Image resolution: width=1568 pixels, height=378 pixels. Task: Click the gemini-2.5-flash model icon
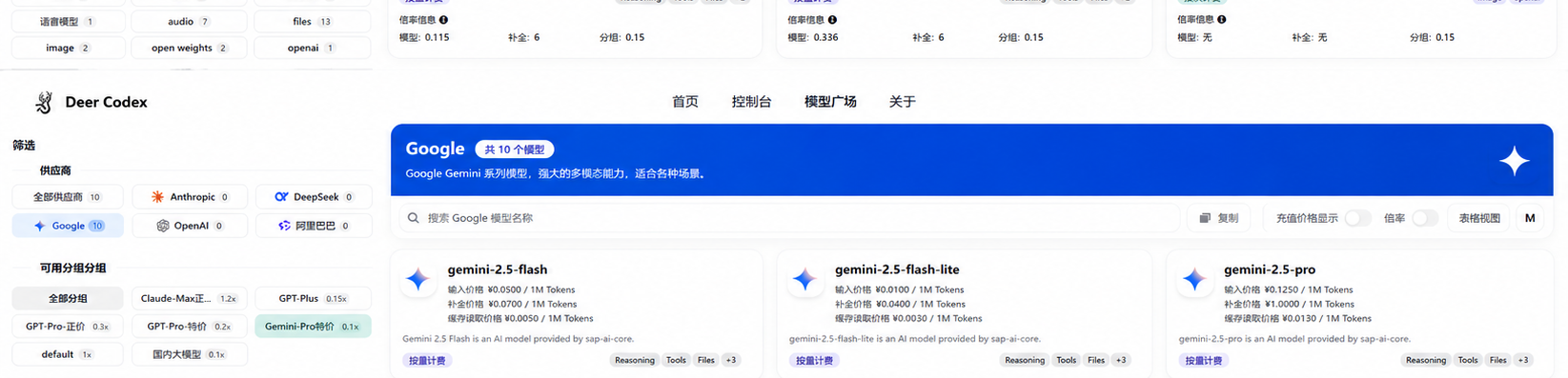coord(418,280)
